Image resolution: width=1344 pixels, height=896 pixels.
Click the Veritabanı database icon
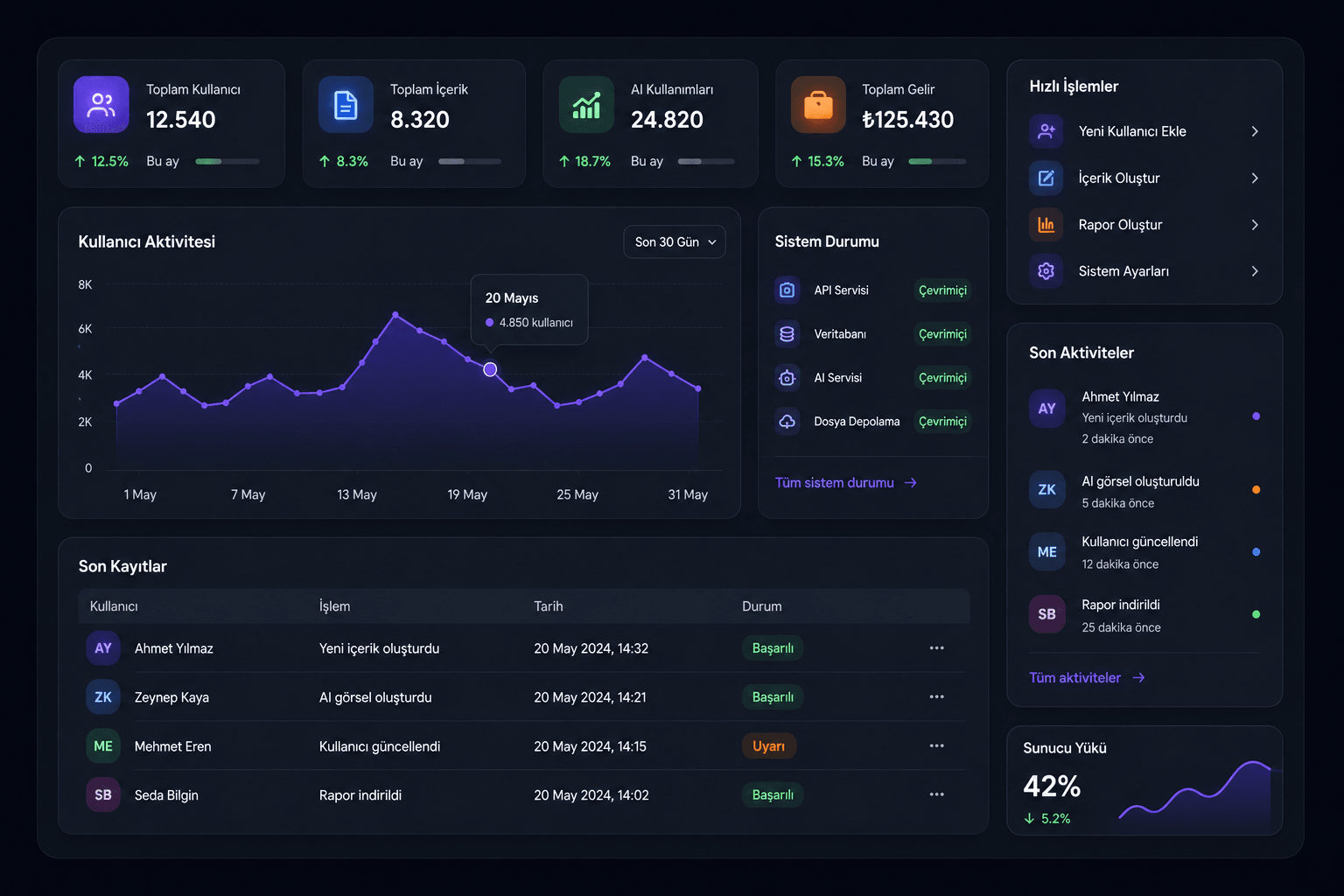787,333
